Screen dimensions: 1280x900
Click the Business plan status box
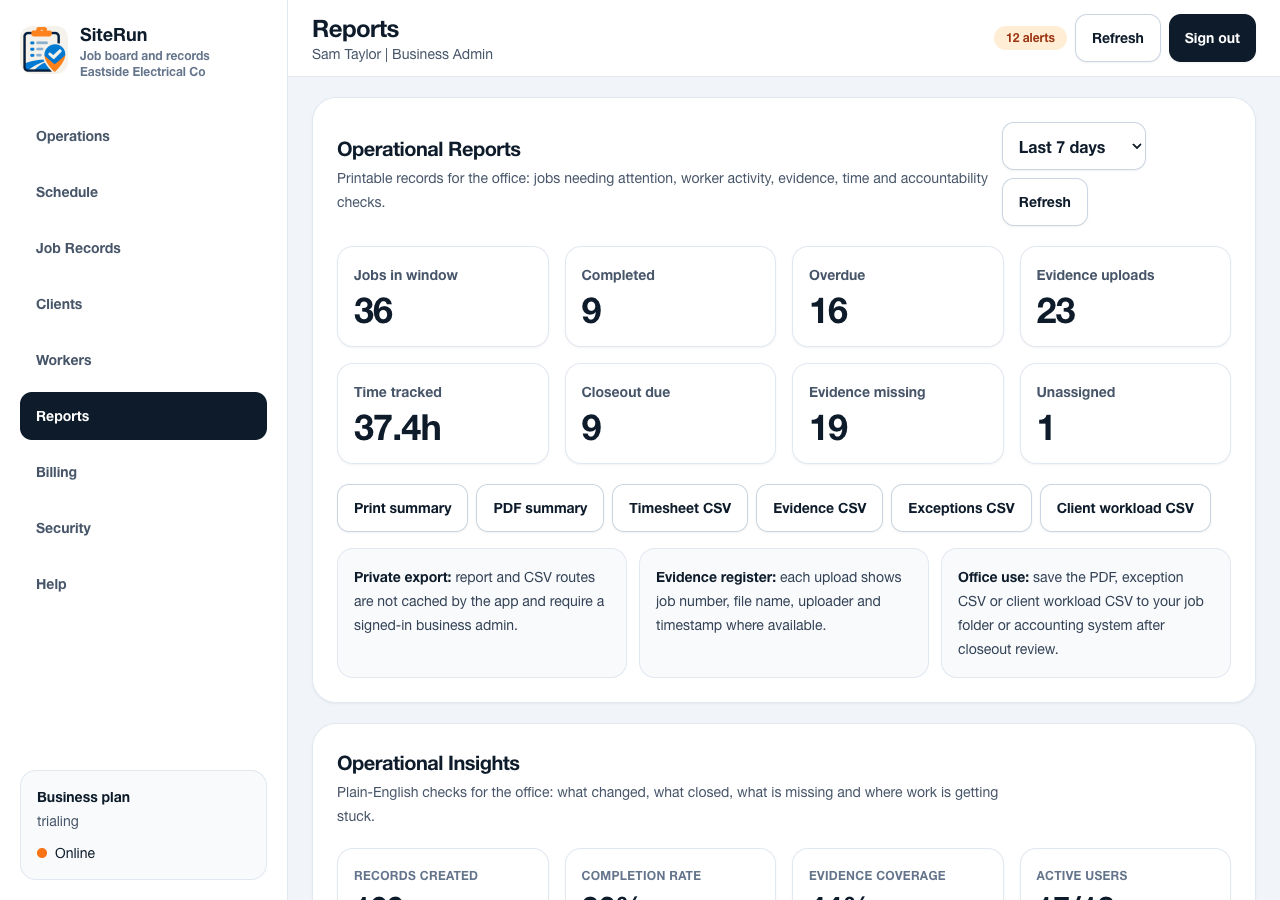143,825
